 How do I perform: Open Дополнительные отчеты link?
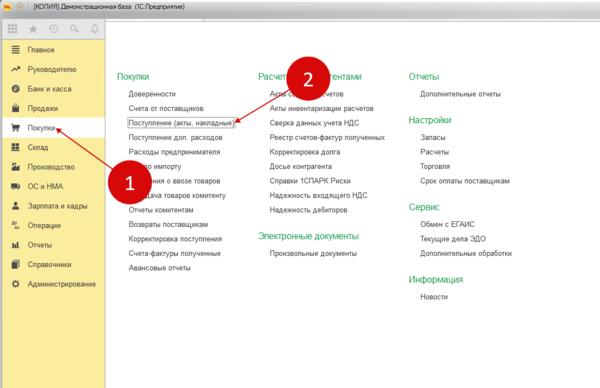click(460, 94)
